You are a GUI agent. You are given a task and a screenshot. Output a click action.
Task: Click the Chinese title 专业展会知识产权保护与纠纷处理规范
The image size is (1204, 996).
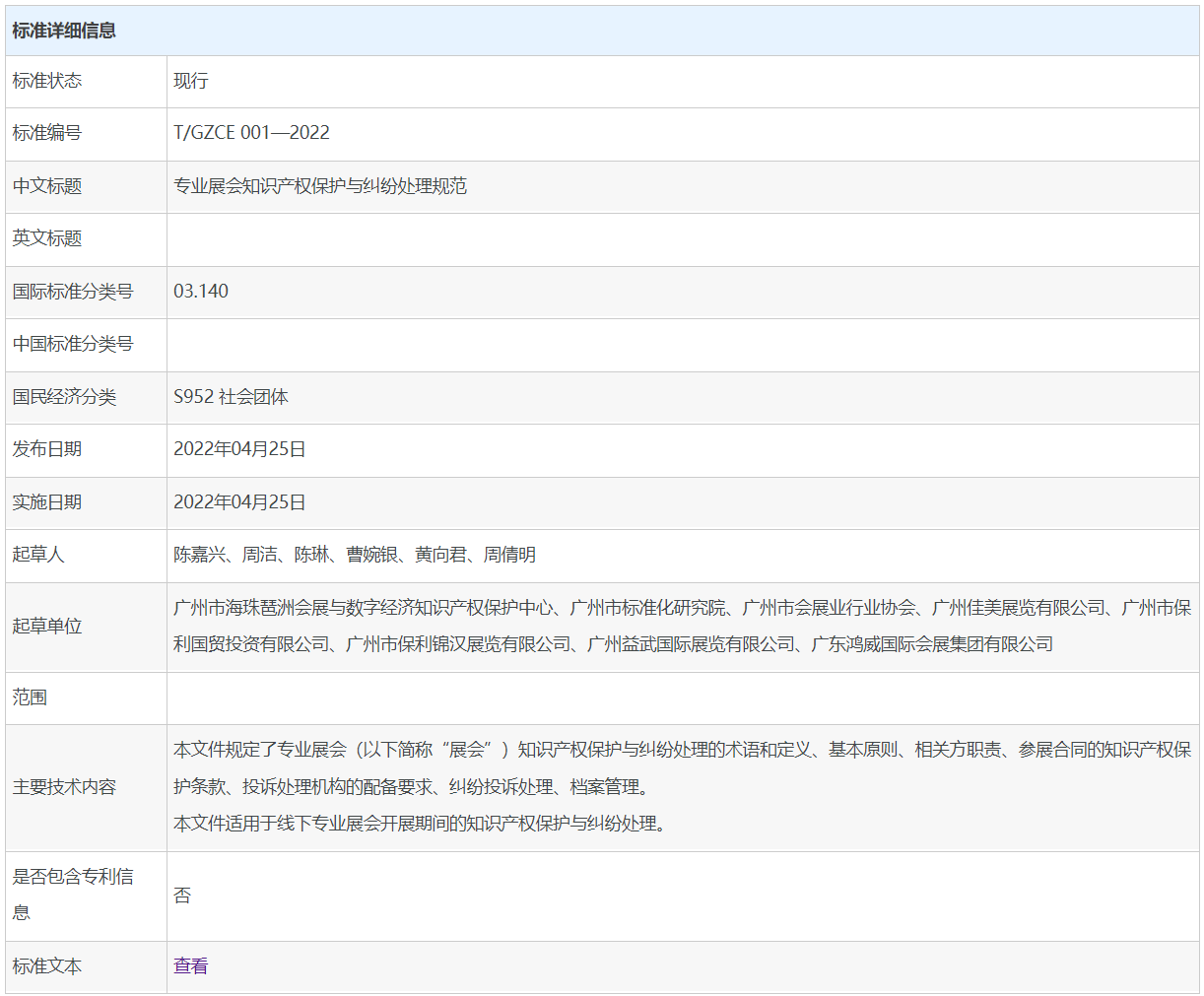[x=320, y=186]
